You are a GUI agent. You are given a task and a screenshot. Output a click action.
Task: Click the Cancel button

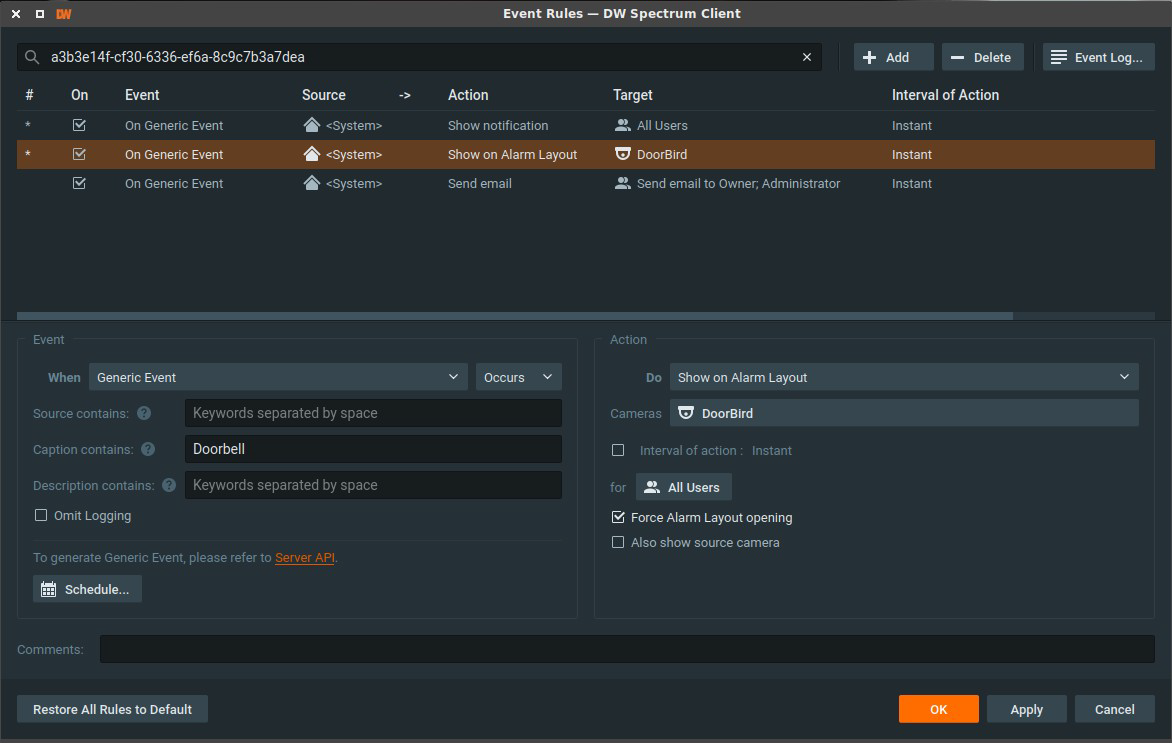[x=1114, y=709]
